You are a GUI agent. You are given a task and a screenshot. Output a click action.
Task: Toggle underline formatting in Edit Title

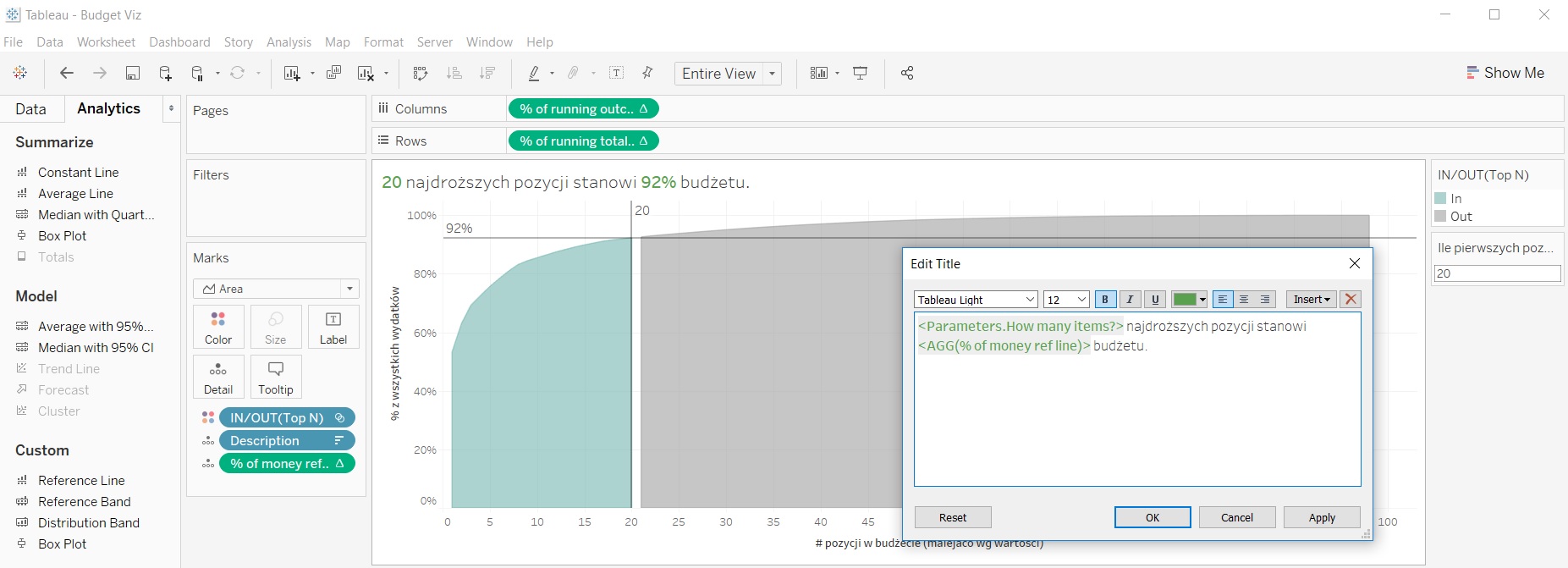point(1155,300)
